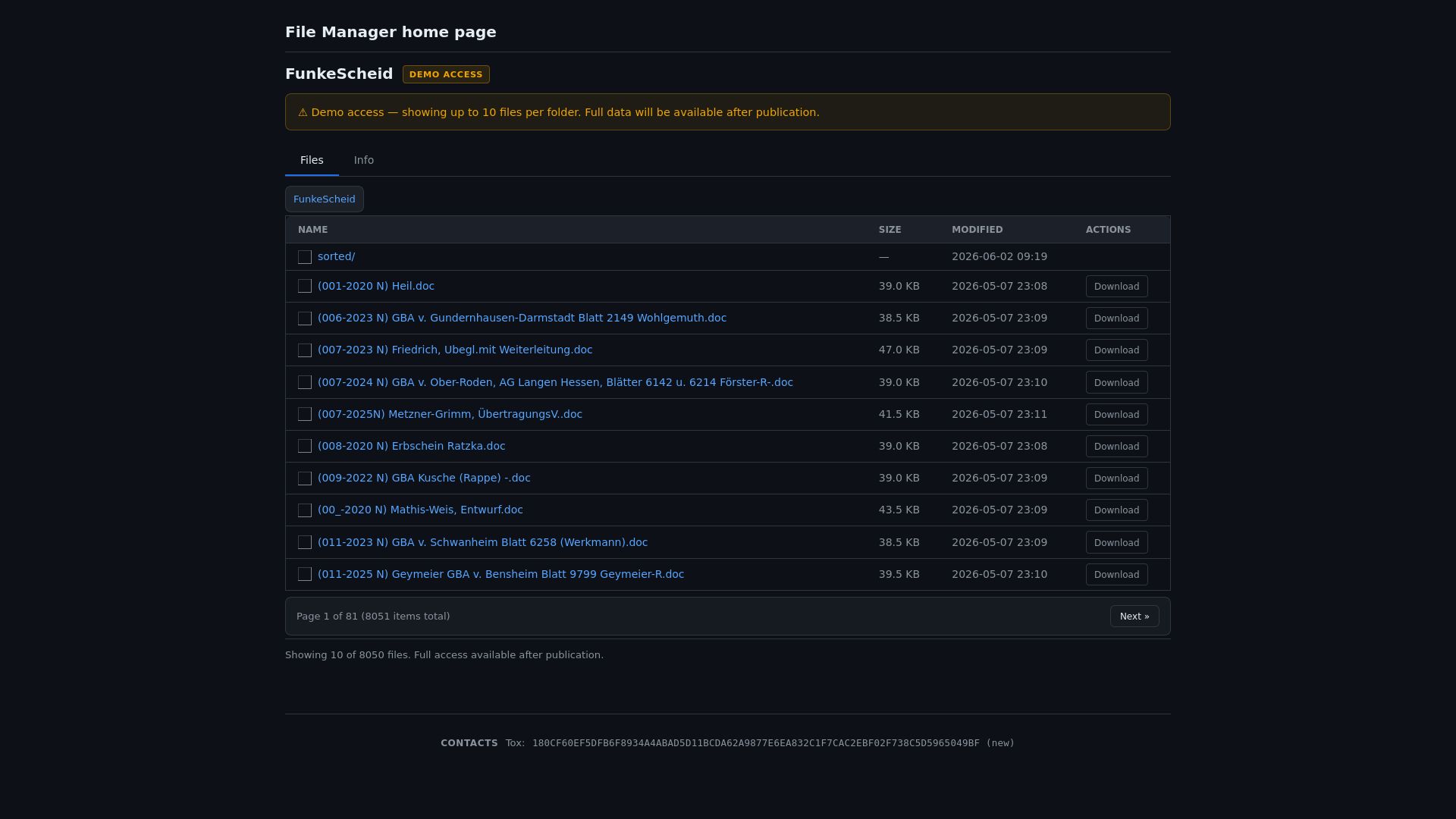Select the checkbox for (007-2025N) Metzner-Grimm file
Image resolution: width=1456 pixels, height=819 pixels.
click(x=305, y=414)
